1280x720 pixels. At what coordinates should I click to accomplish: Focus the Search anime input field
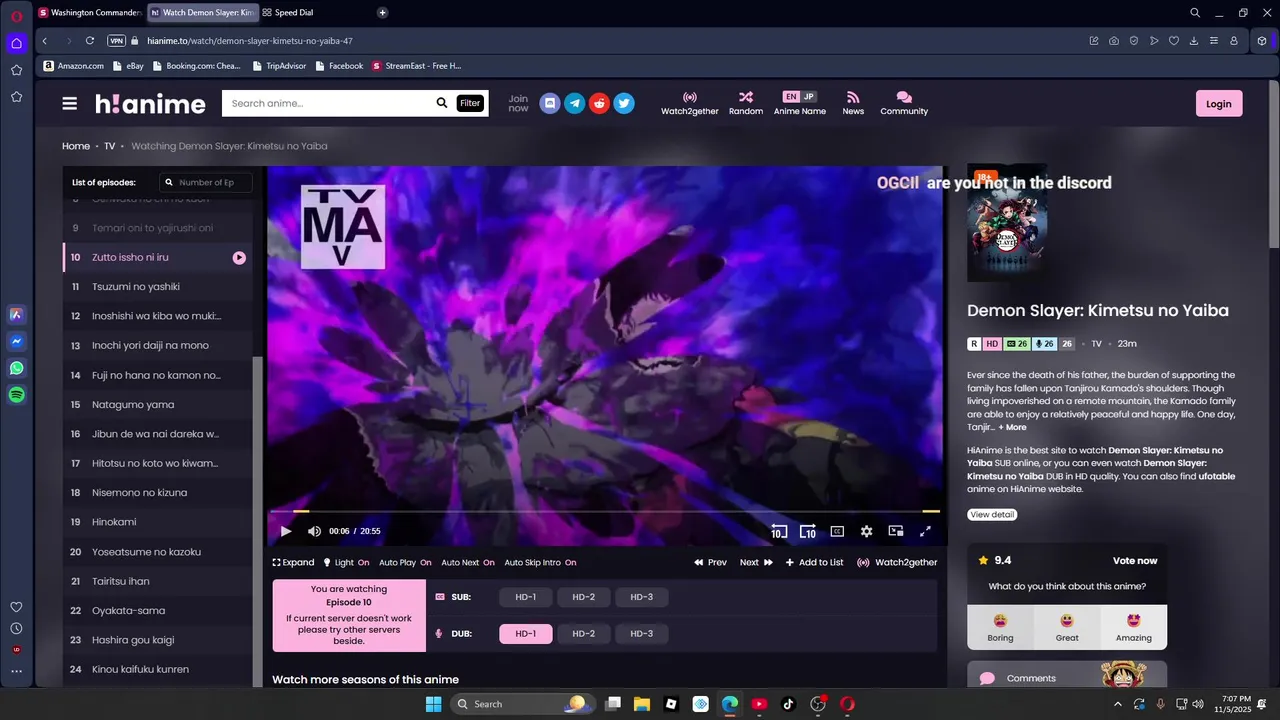tap(328, 103)
